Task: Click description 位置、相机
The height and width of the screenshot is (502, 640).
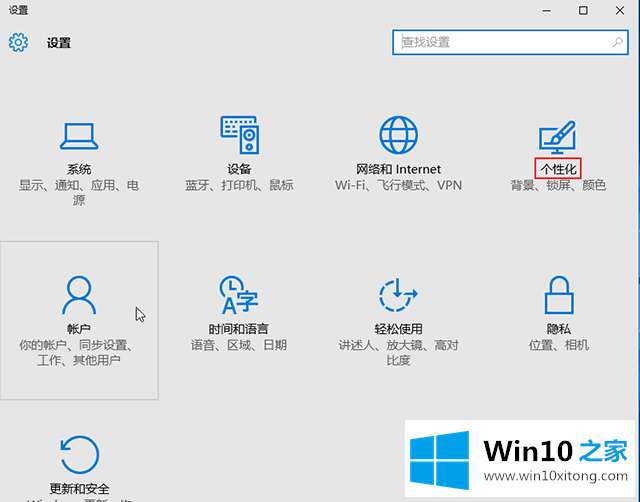Action: [x=559, y=345]
